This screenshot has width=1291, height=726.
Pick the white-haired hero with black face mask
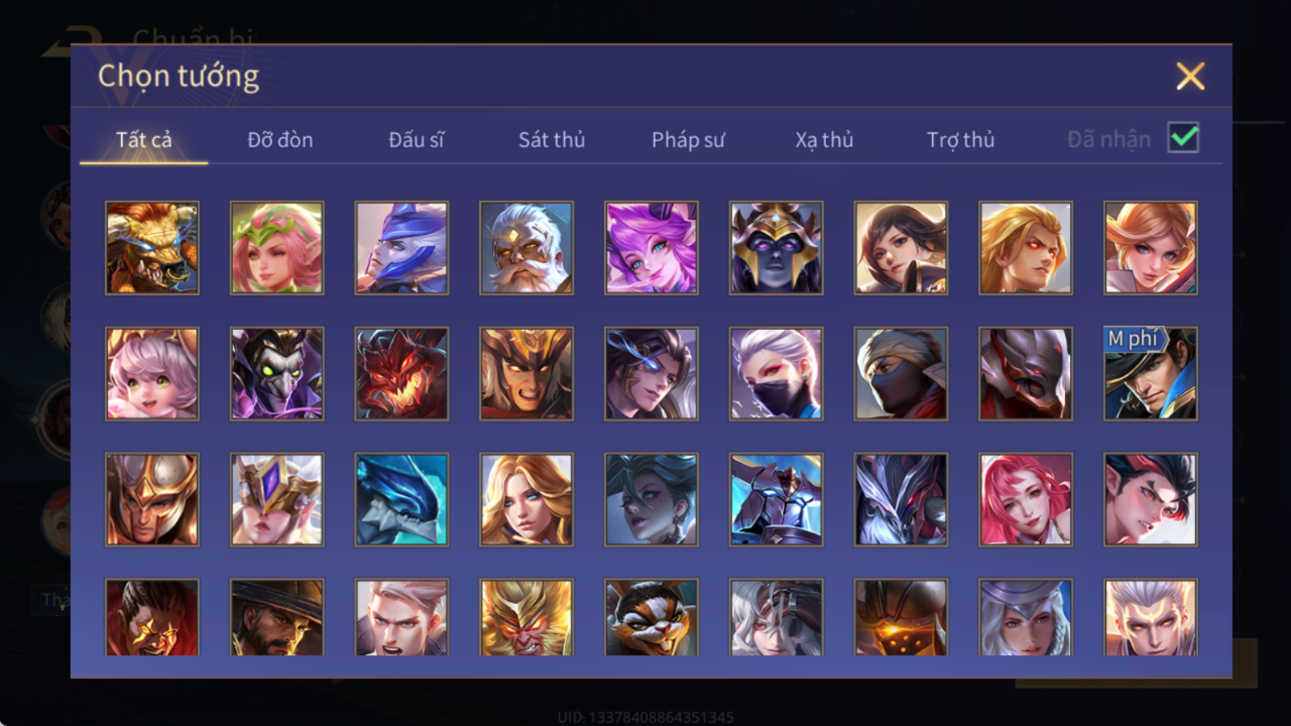[x=776, y=374]
